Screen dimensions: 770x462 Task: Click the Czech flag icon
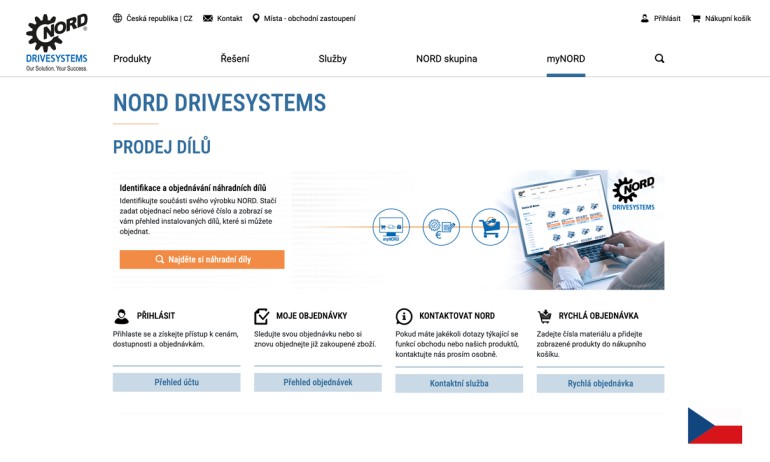pyautogui.click(x=714, y=426)
